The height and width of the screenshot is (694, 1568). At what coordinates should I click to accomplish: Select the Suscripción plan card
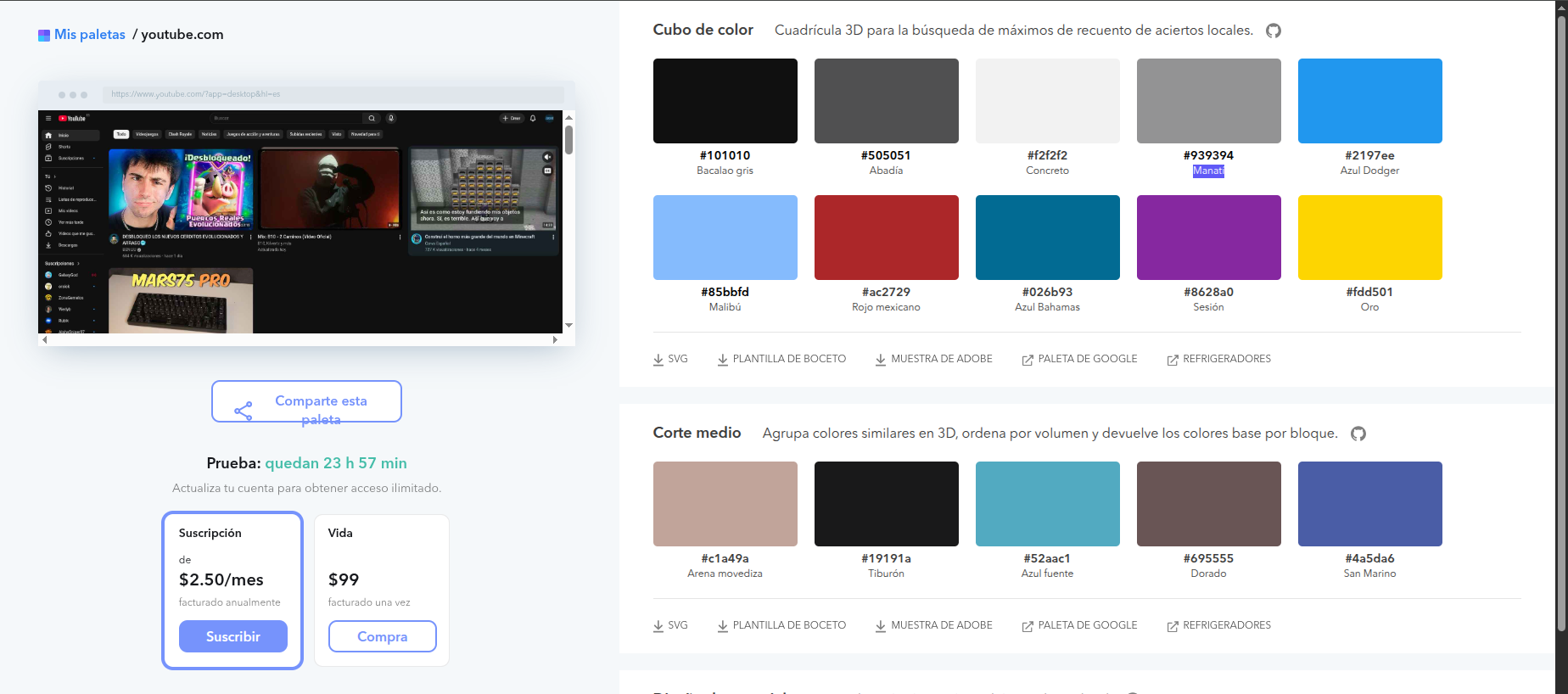point(232,590)
